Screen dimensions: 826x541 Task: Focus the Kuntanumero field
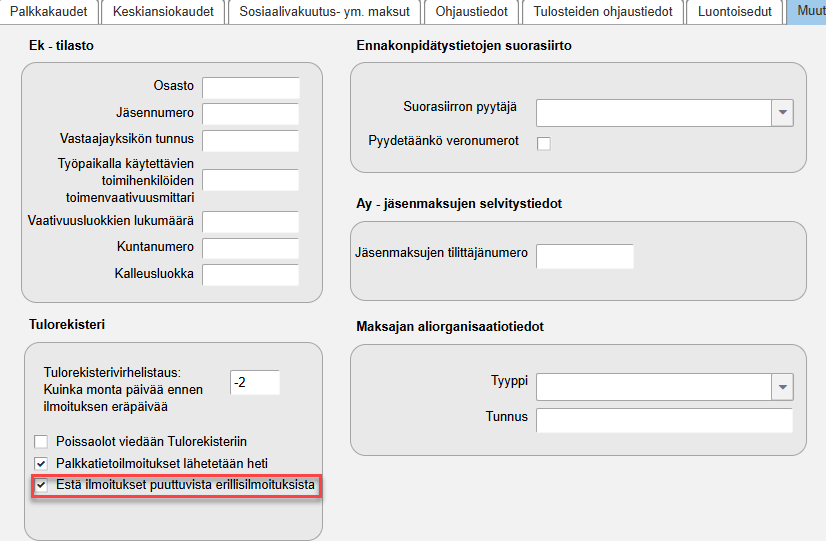click(x=251, y=248)
